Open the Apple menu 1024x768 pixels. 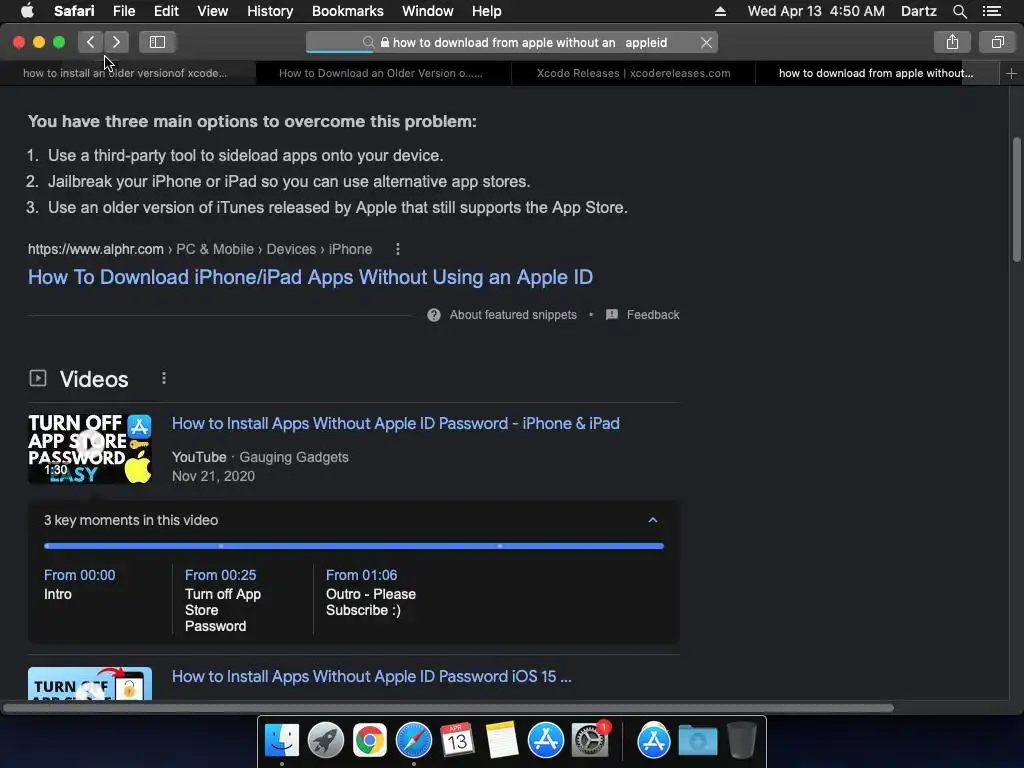coord(27,11)
